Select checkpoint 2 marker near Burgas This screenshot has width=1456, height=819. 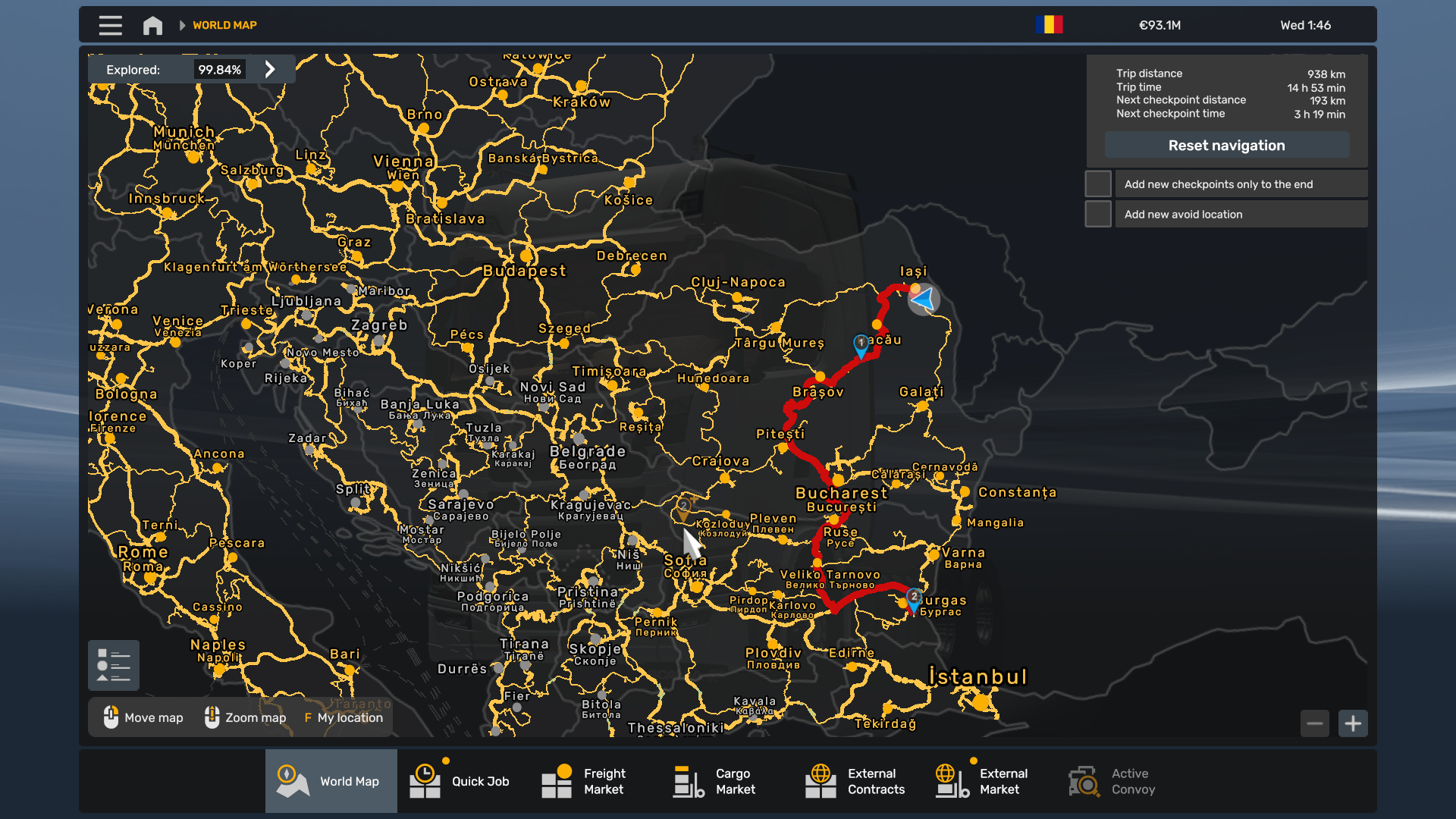coord(914,598)
